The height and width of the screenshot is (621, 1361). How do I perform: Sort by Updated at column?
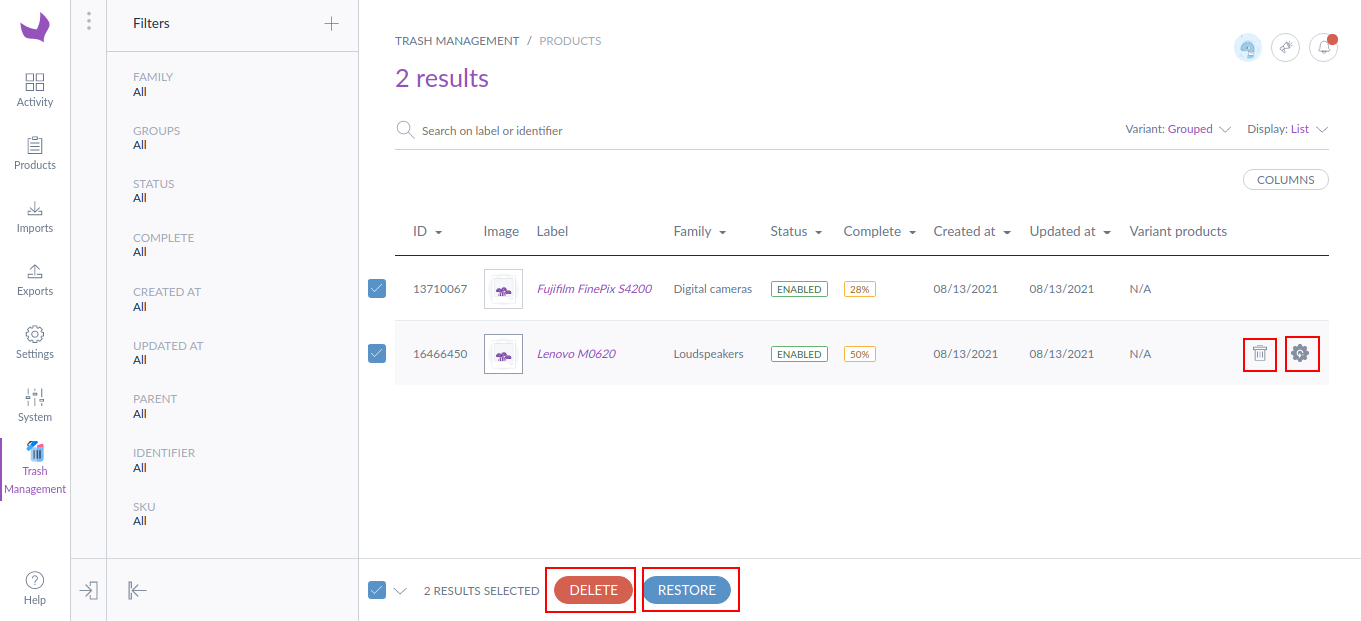click(x=1070, y=231)
